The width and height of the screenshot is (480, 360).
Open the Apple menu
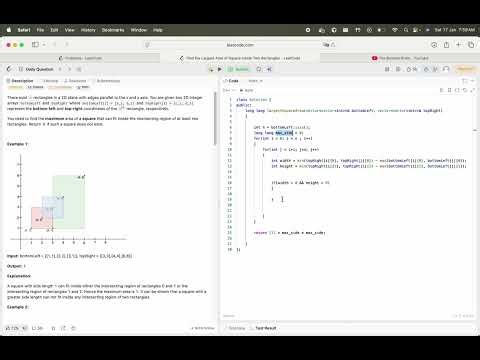(x=9, y=30)
